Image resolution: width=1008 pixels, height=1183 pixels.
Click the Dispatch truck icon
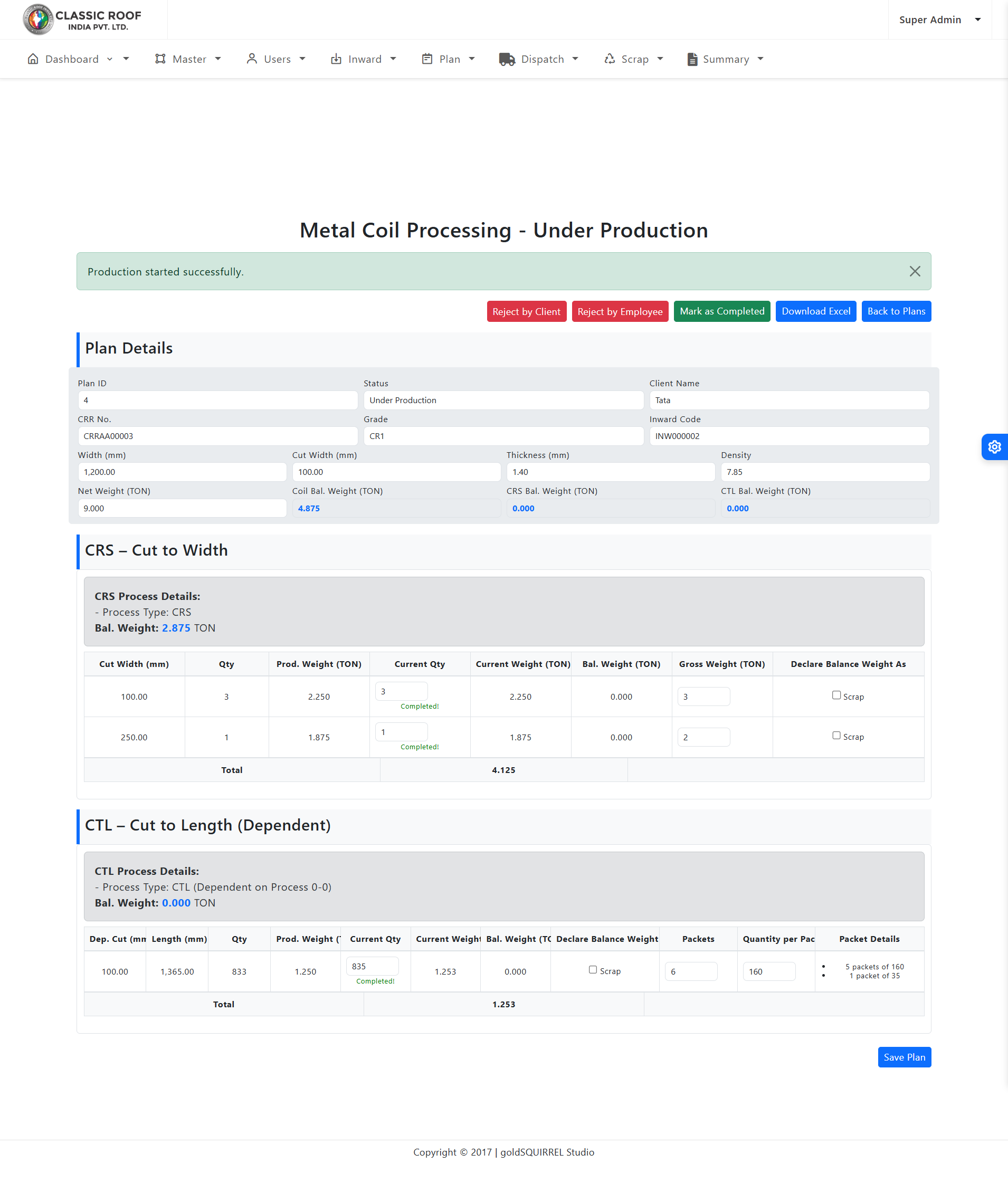click(507, 59)
